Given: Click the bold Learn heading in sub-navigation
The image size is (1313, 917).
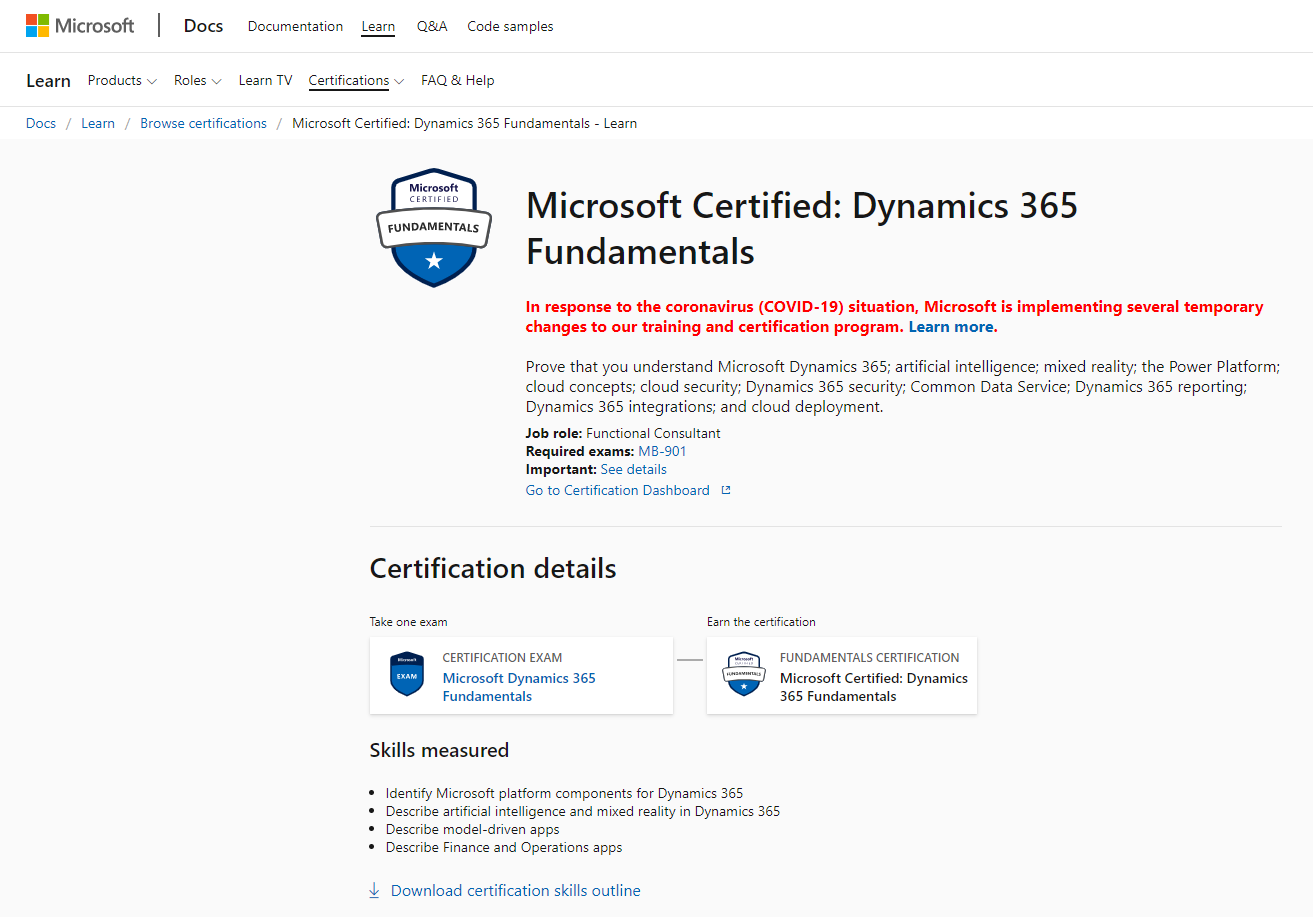Looking at the screenshot, I should (x=48, y=81).
